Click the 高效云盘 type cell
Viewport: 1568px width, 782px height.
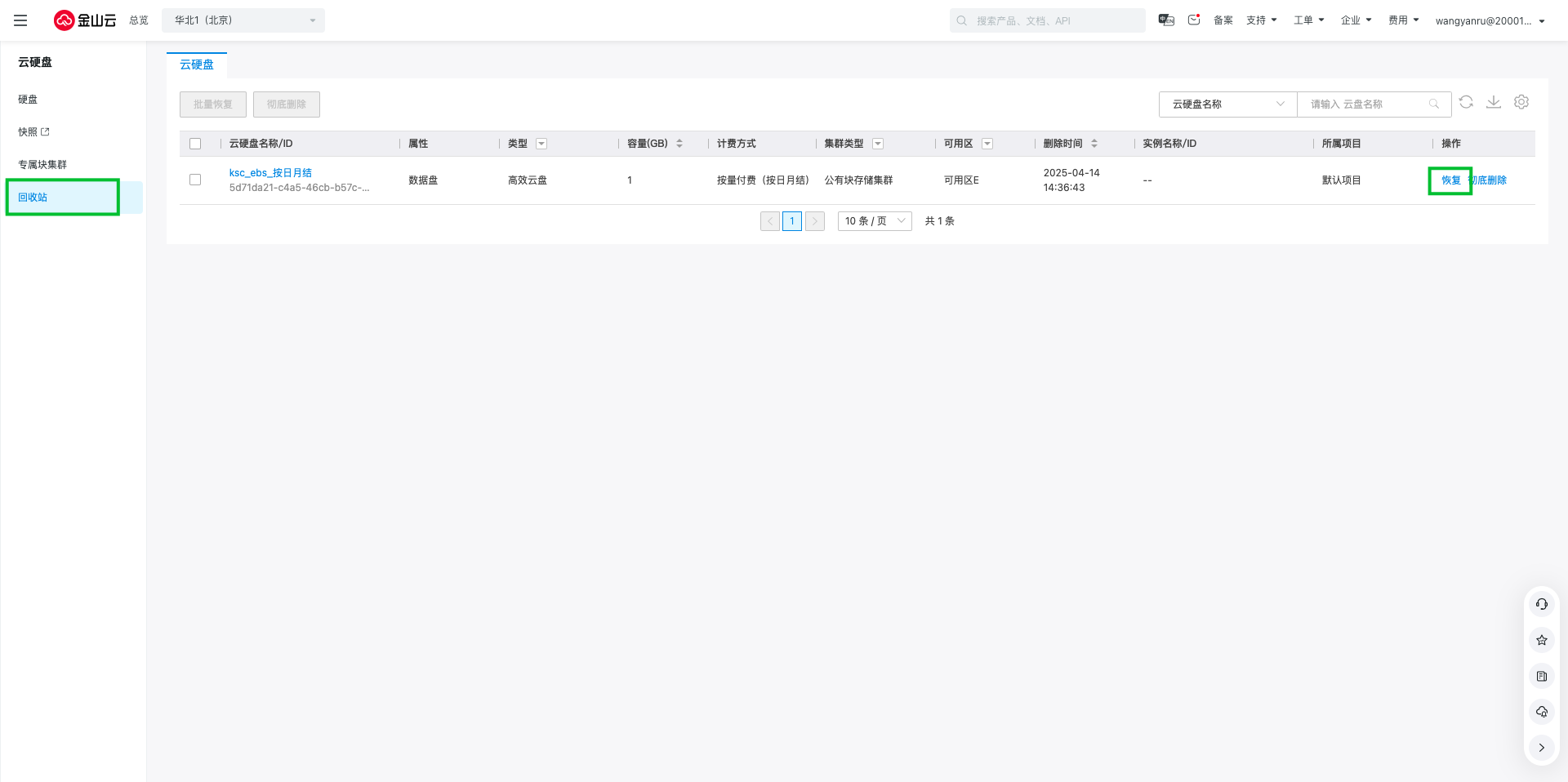(x=528, y=180)
